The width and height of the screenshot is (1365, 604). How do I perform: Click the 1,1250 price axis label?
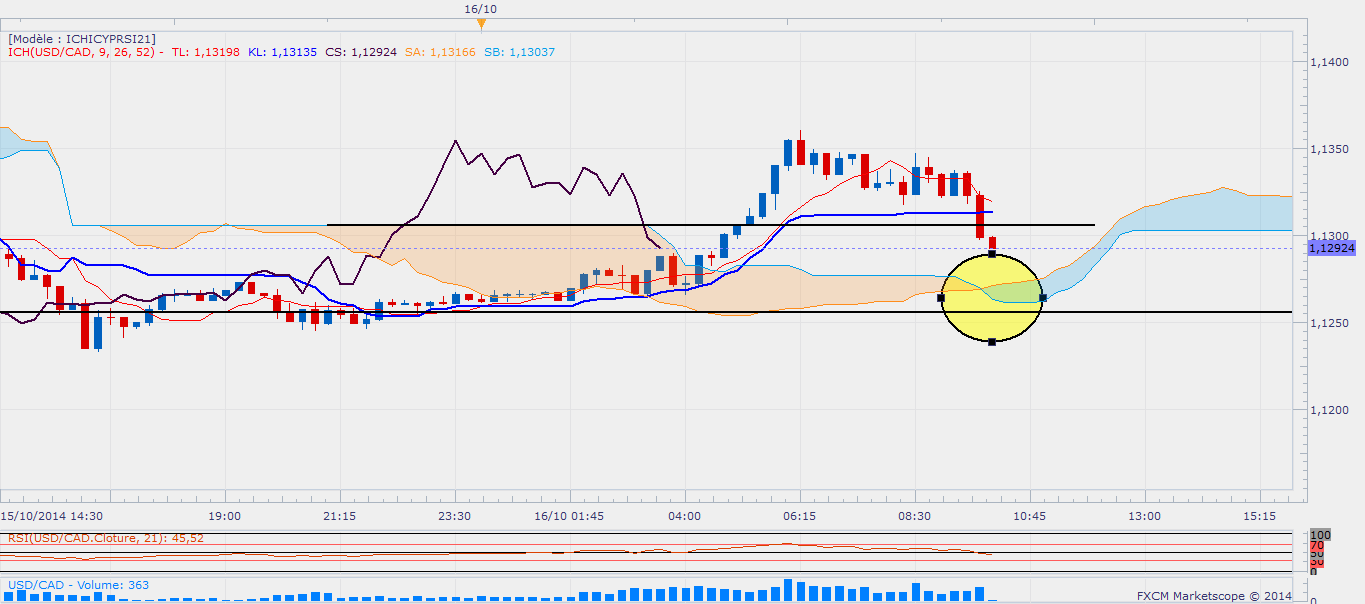point(1329,323)
